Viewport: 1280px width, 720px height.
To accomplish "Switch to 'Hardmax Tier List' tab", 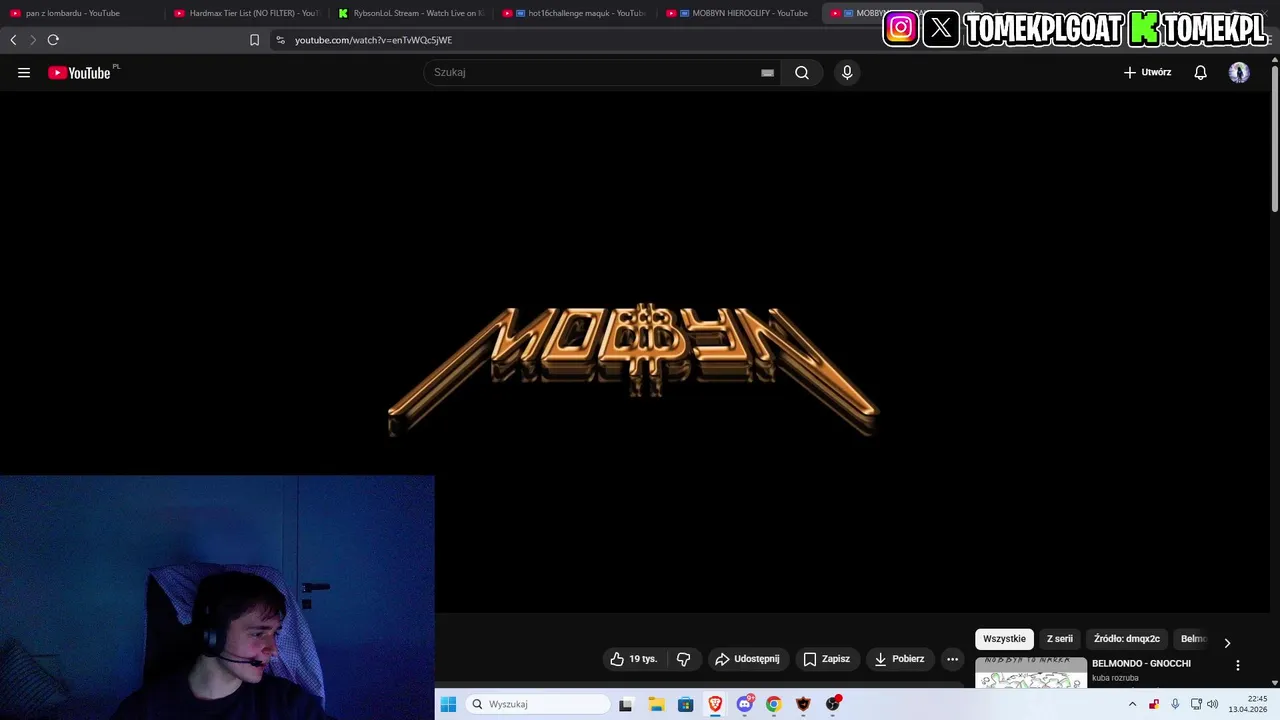I will 245,13.
